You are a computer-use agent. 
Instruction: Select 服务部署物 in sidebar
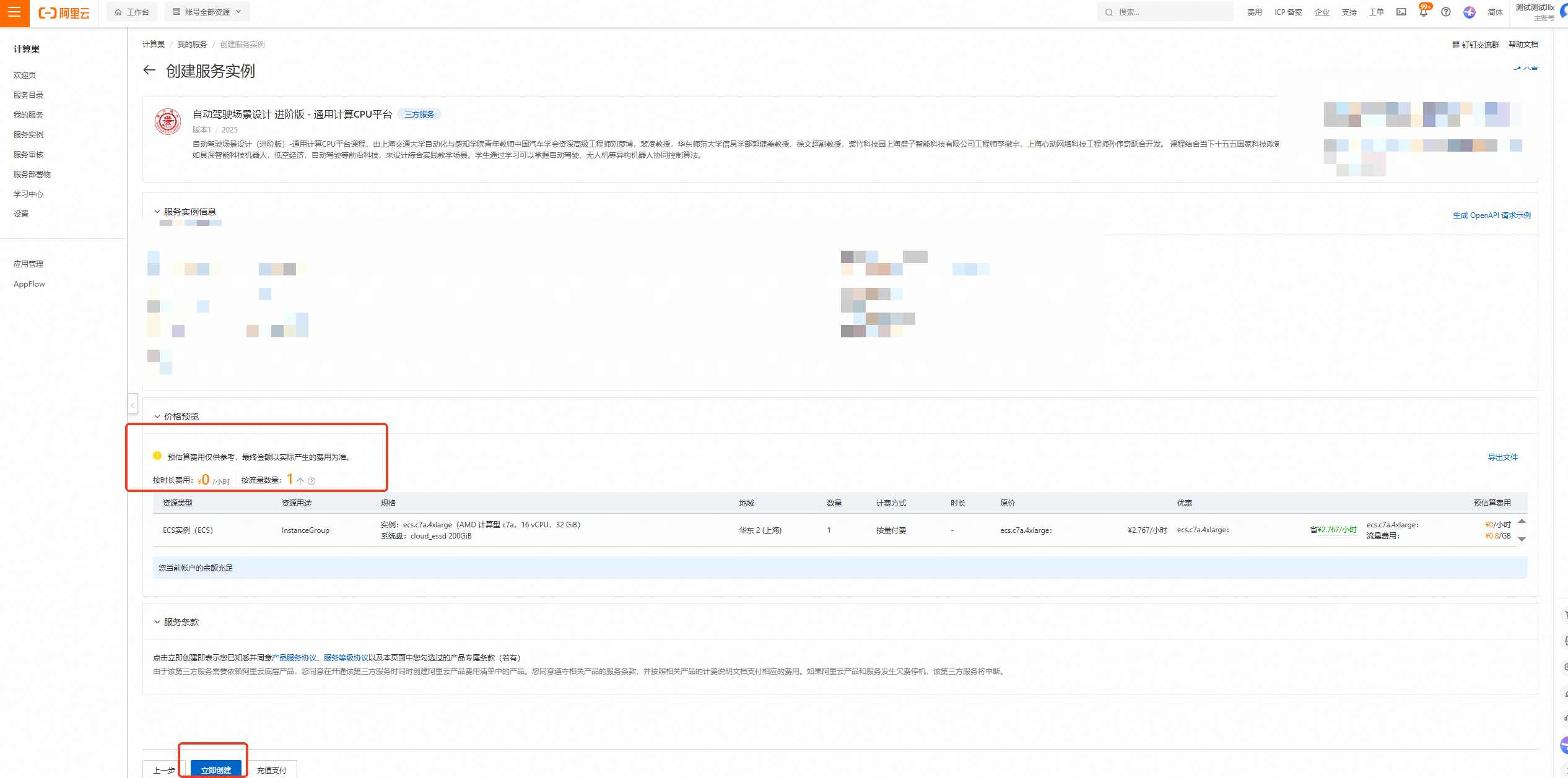point(32,174)
